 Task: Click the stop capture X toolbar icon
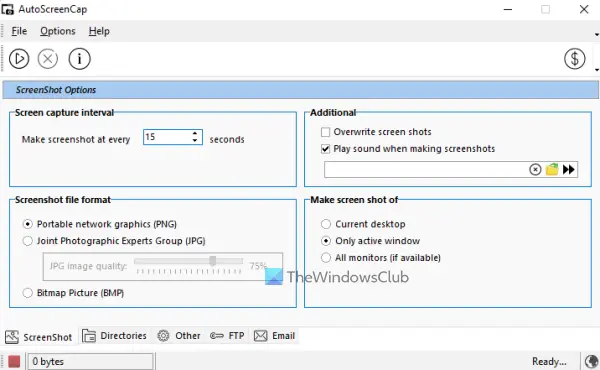tap(48, 59)
